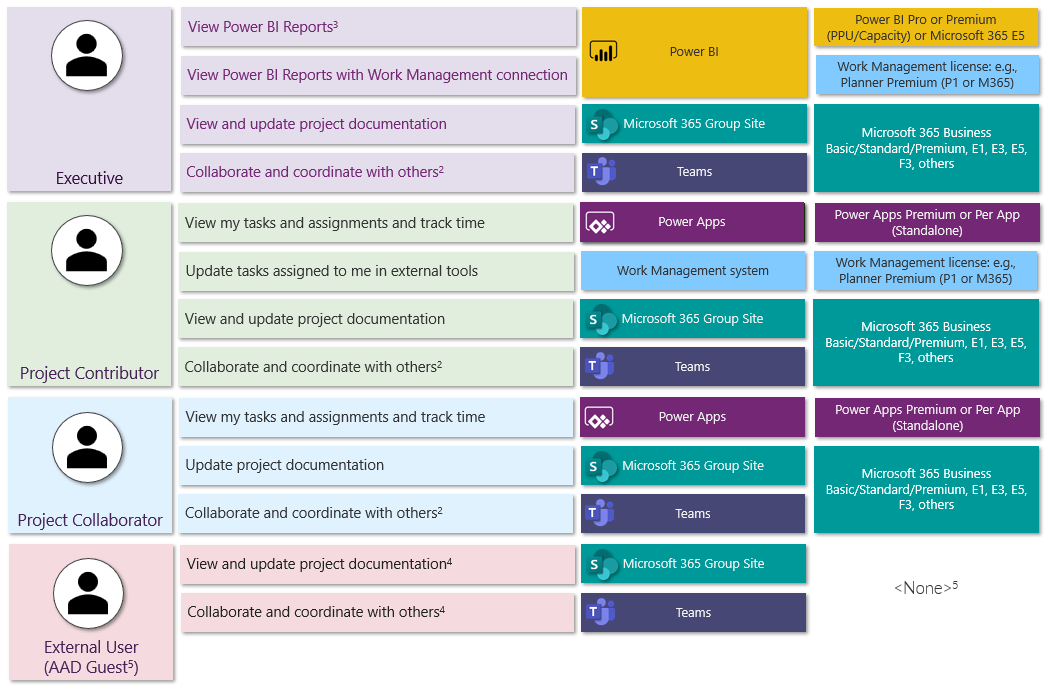This screenshot has width=1050, height=692.
Task: Click Executive's 'Collaborate and coordinate with others' row
Action: 379,172
